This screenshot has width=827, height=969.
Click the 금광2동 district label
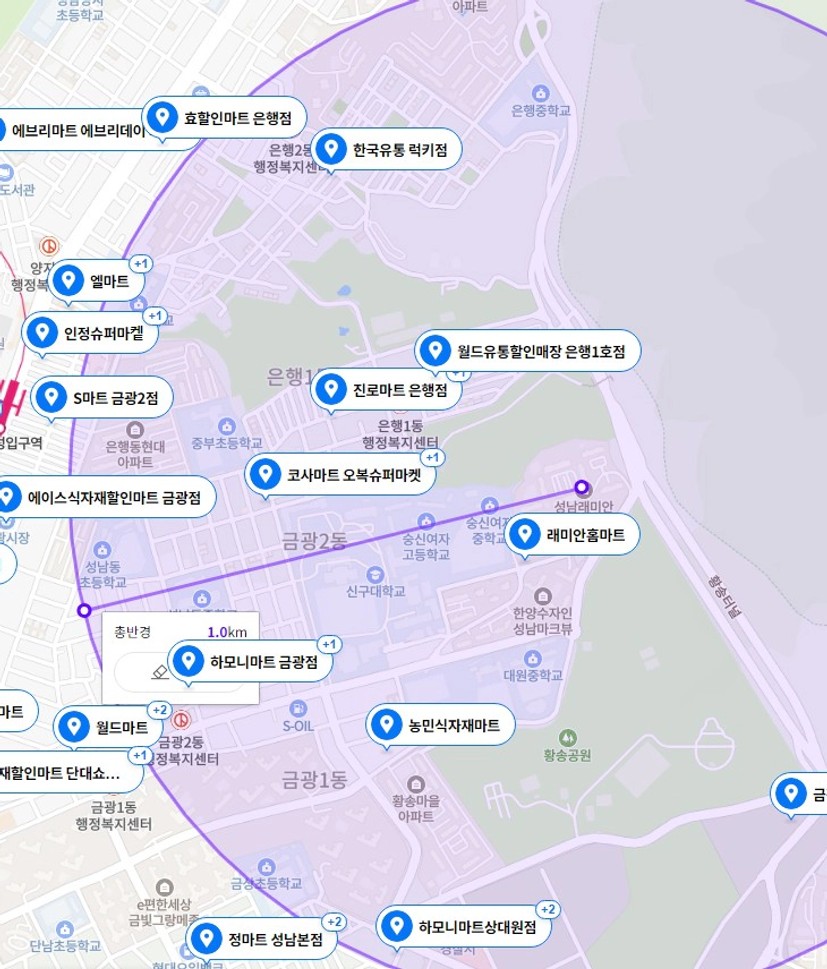(x=314, y=541)
